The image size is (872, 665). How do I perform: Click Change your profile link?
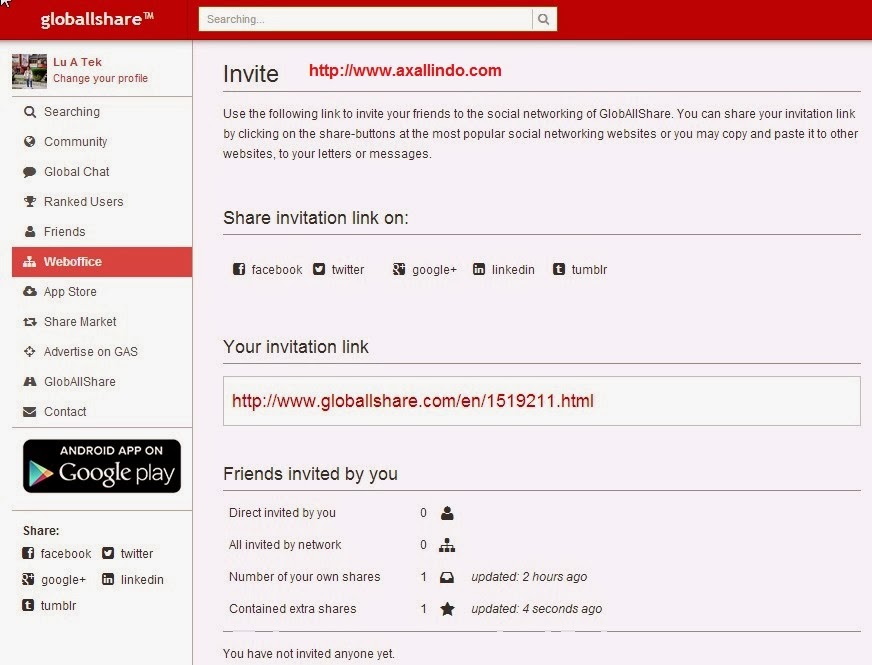tap(101, 78)
